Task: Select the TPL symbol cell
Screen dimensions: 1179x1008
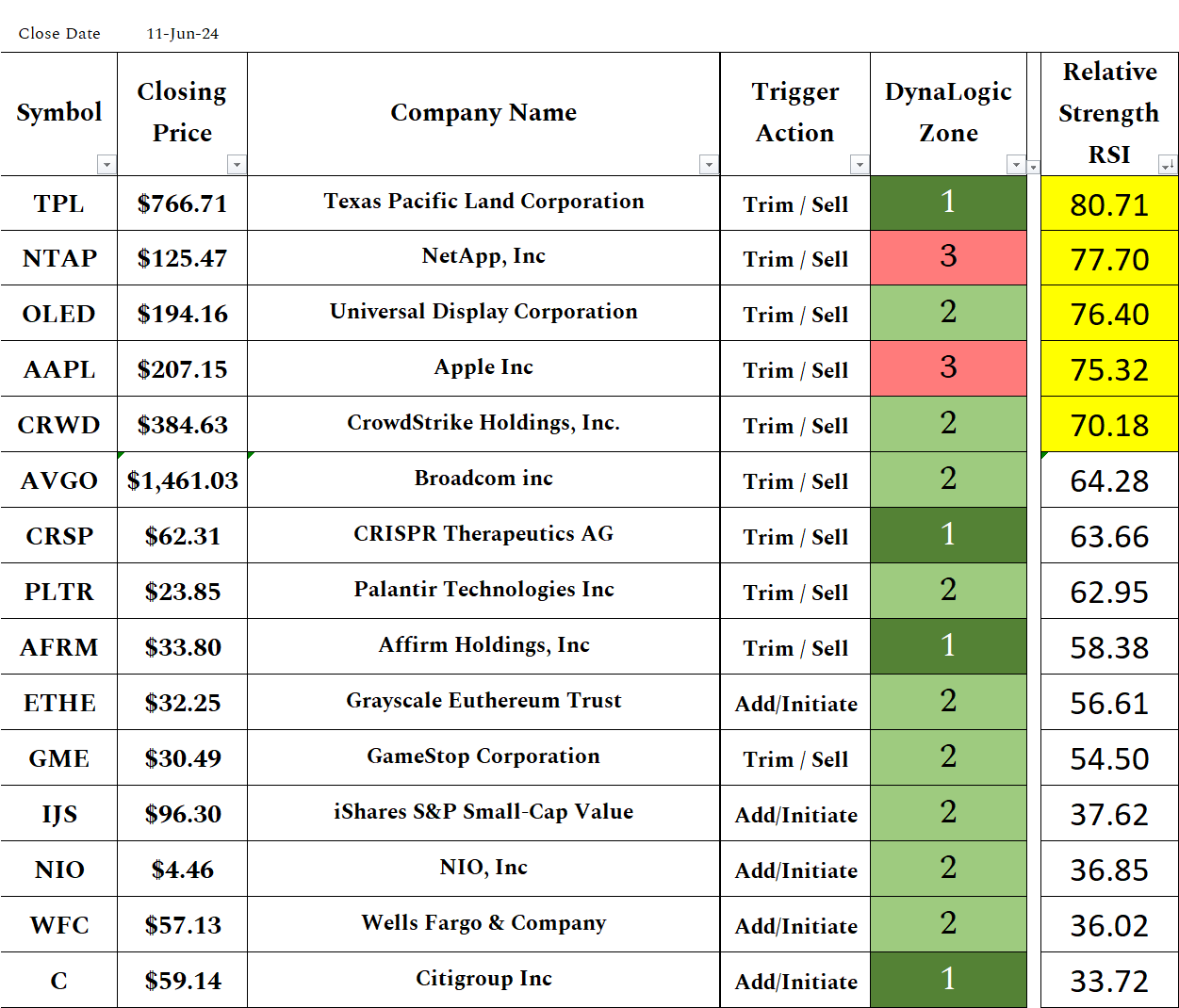Action: click(x=58, y=203)
